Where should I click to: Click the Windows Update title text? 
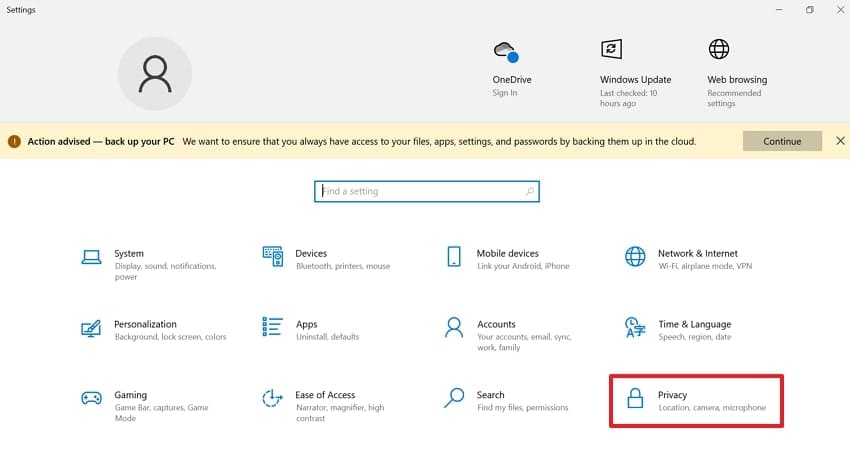tap(635, 80)
